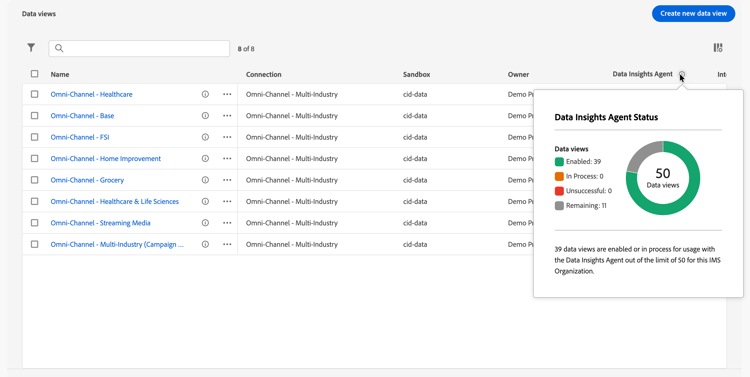Show info for Omni-Channel - FSI
The image size is (750, 377).
pos(205,137)
